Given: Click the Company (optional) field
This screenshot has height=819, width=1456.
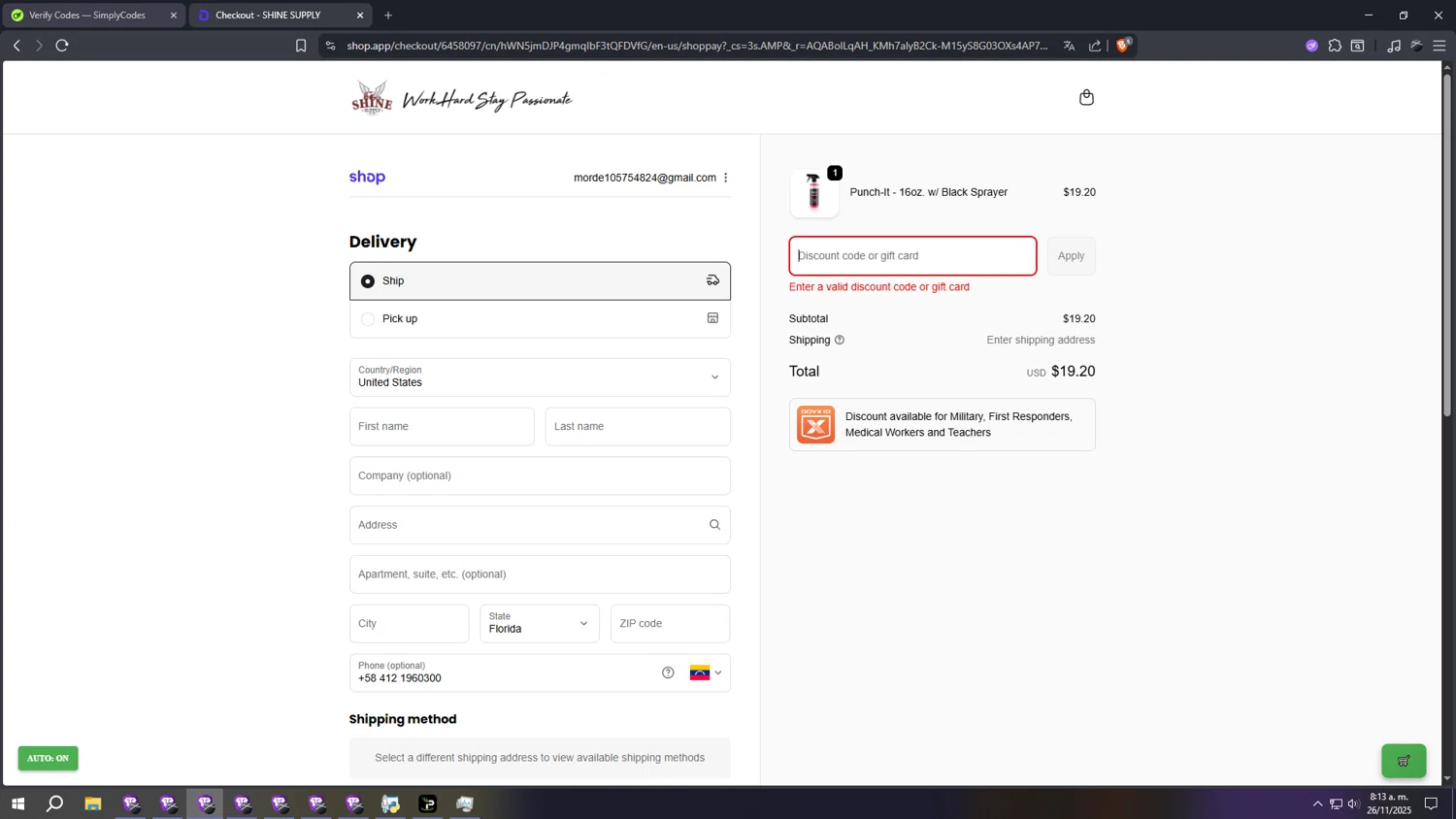Looking at the screenshot, I should point(540,475).
